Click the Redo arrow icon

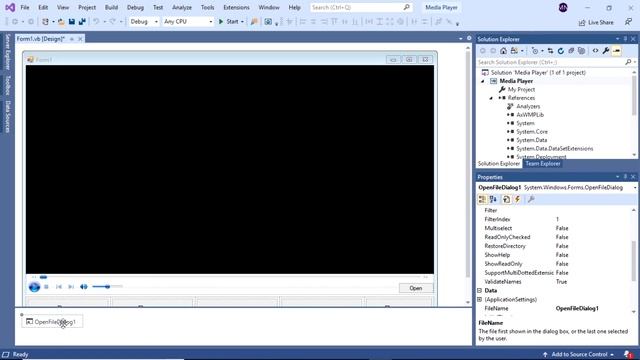coord(113,22)
